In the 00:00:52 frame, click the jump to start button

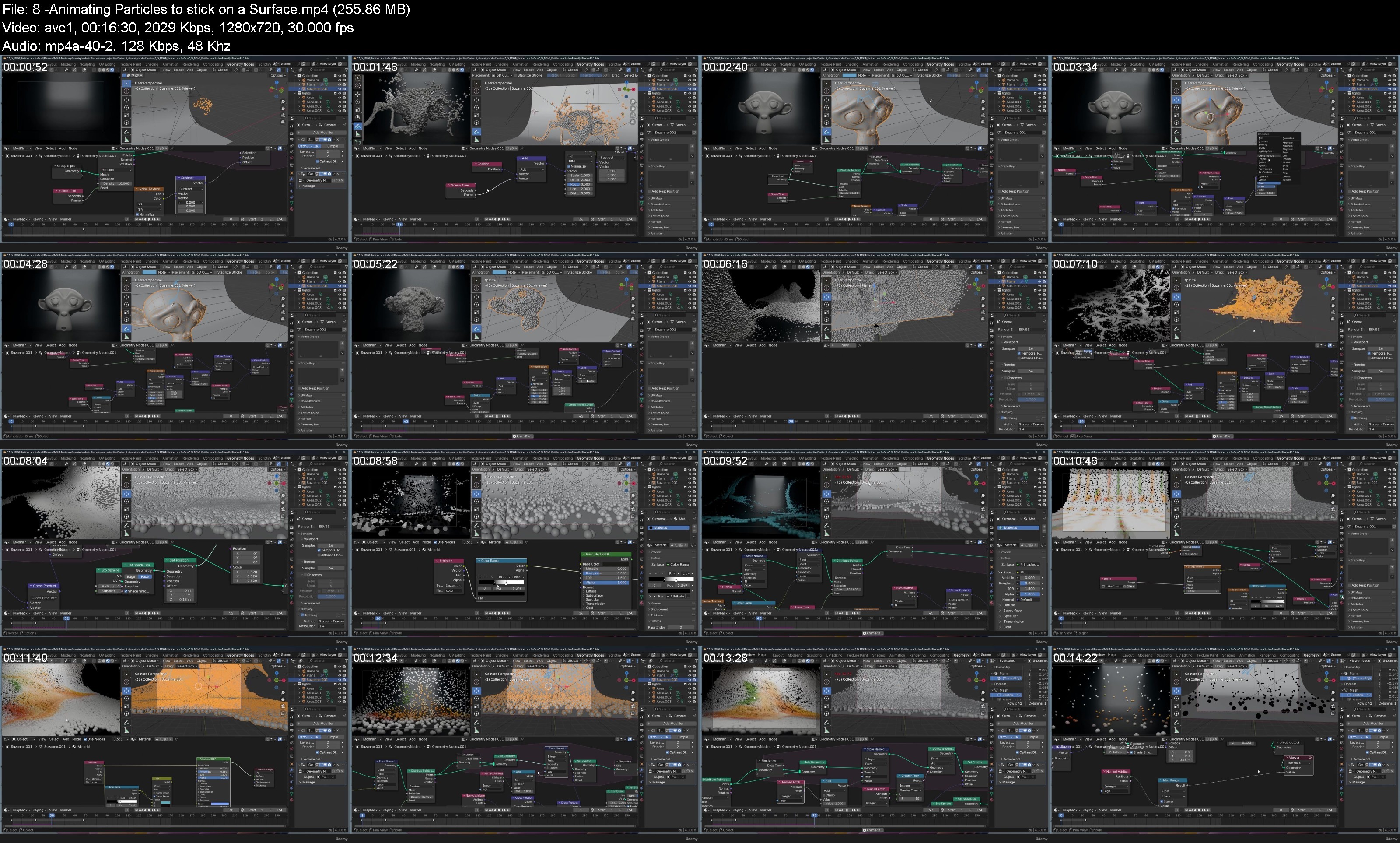pos(136,219)
